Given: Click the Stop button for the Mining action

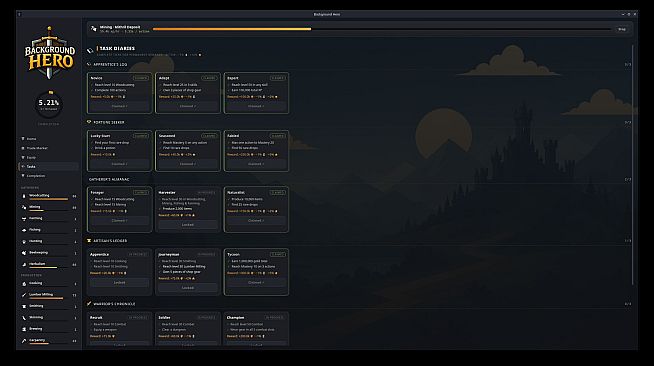Looking at the screenshot, I should 622,29.
